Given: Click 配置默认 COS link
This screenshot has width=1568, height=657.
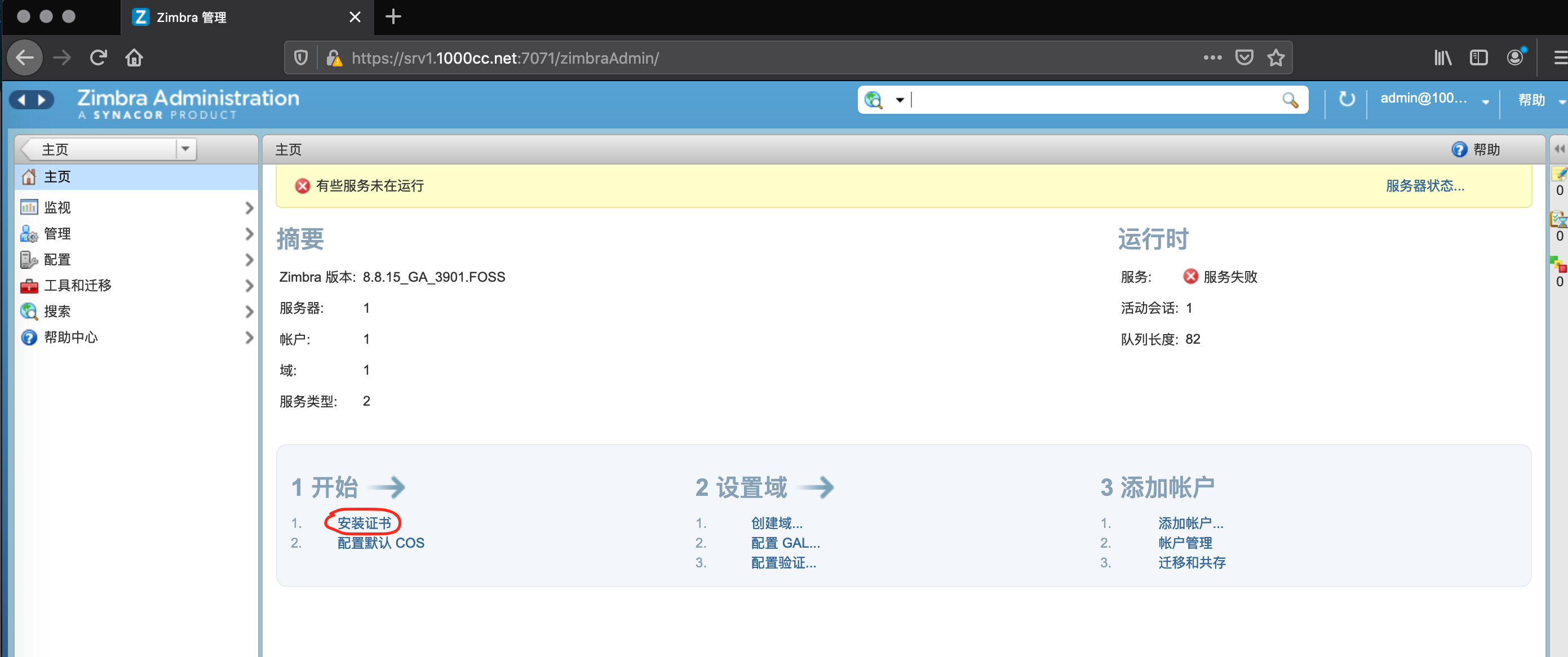Looking at the screenshot, I should click(381, 543).
